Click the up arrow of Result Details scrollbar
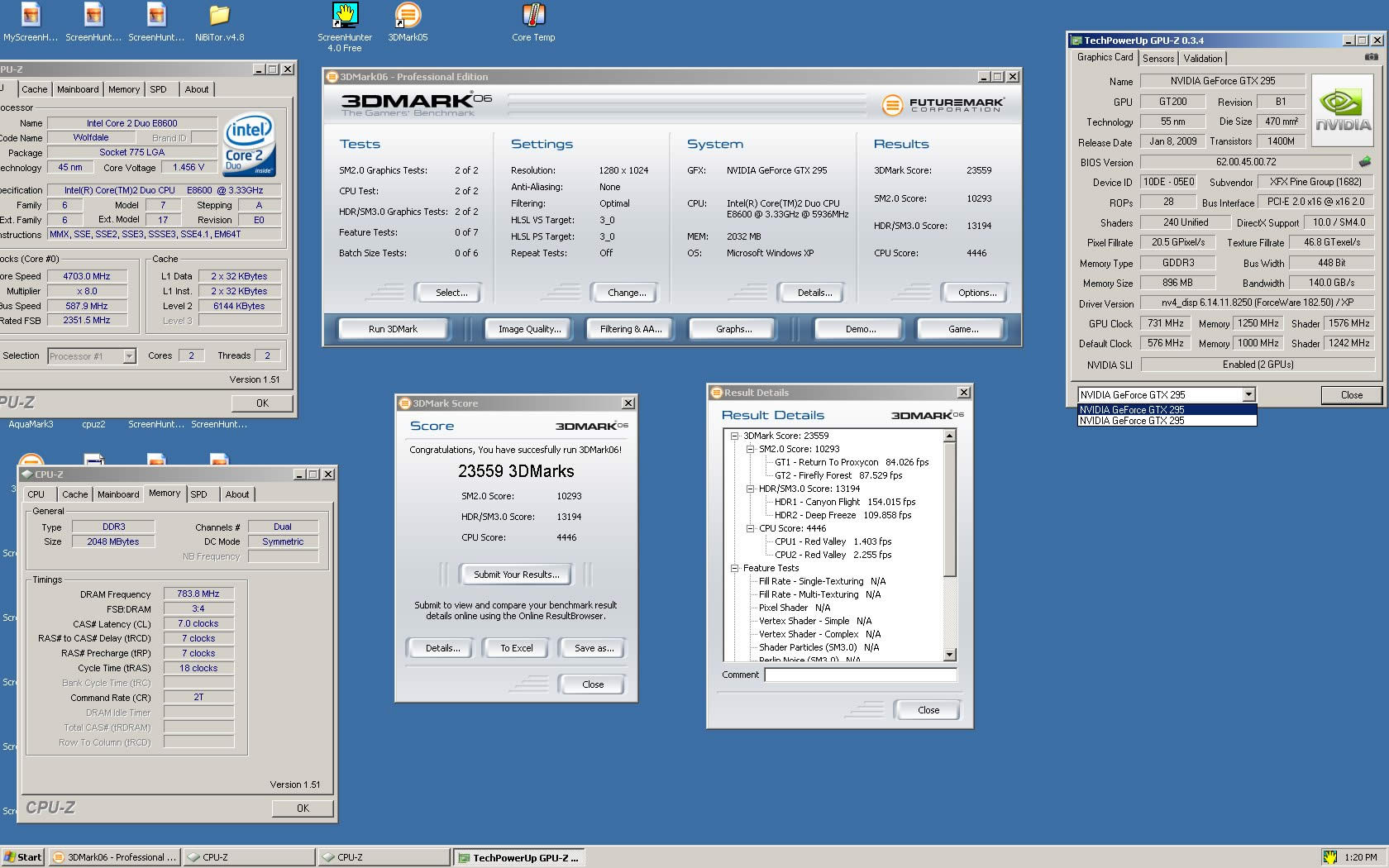Screen dimensions: 1389x868 (x=949, y=436)
